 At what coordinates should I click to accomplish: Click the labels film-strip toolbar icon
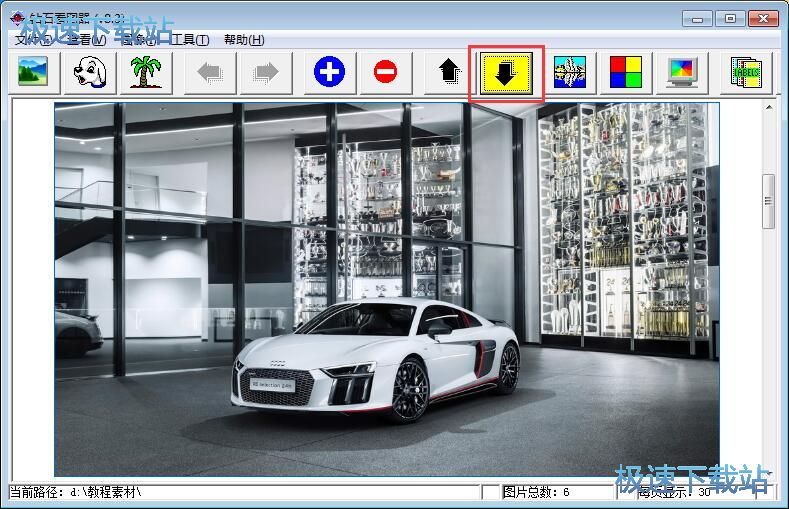[x=748, y=72]
